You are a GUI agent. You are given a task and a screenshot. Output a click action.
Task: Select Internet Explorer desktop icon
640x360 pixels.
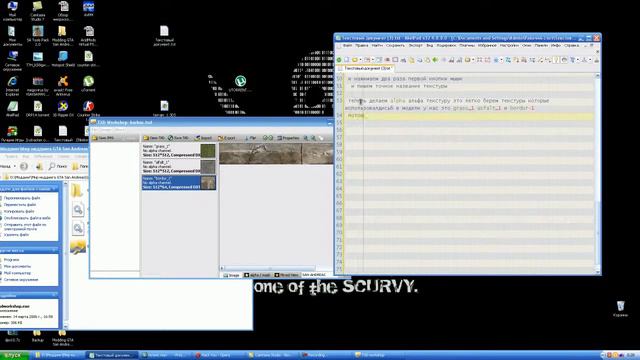click(12, 86)
